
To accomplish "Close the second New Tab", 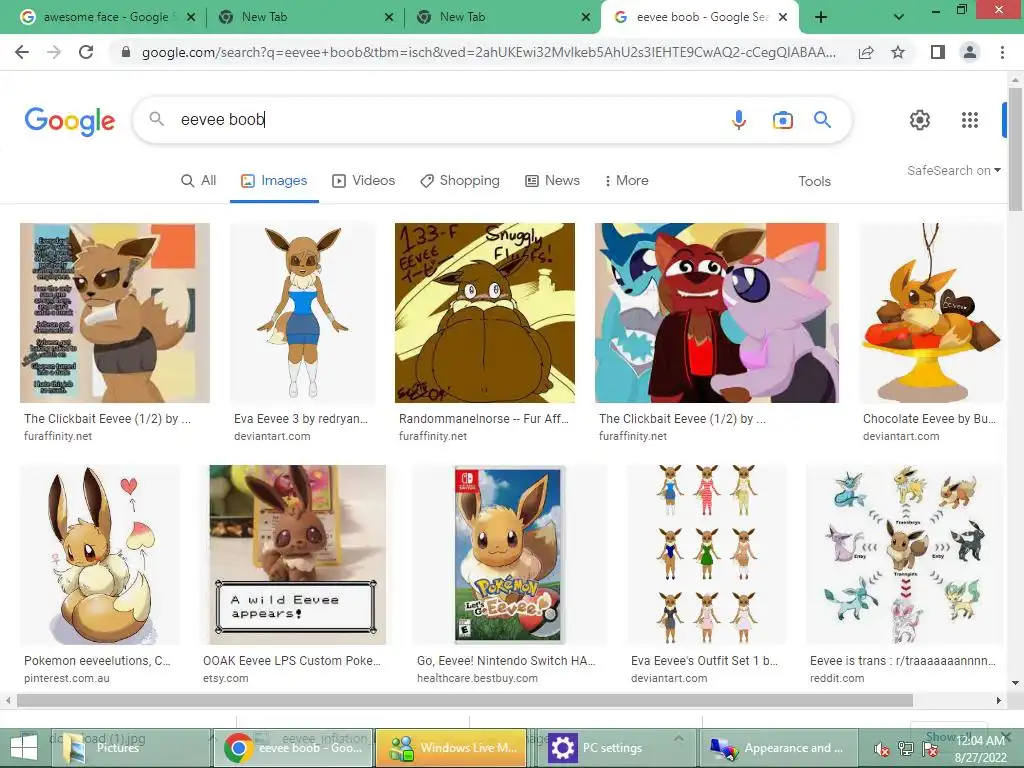I will tap(586, 17).
